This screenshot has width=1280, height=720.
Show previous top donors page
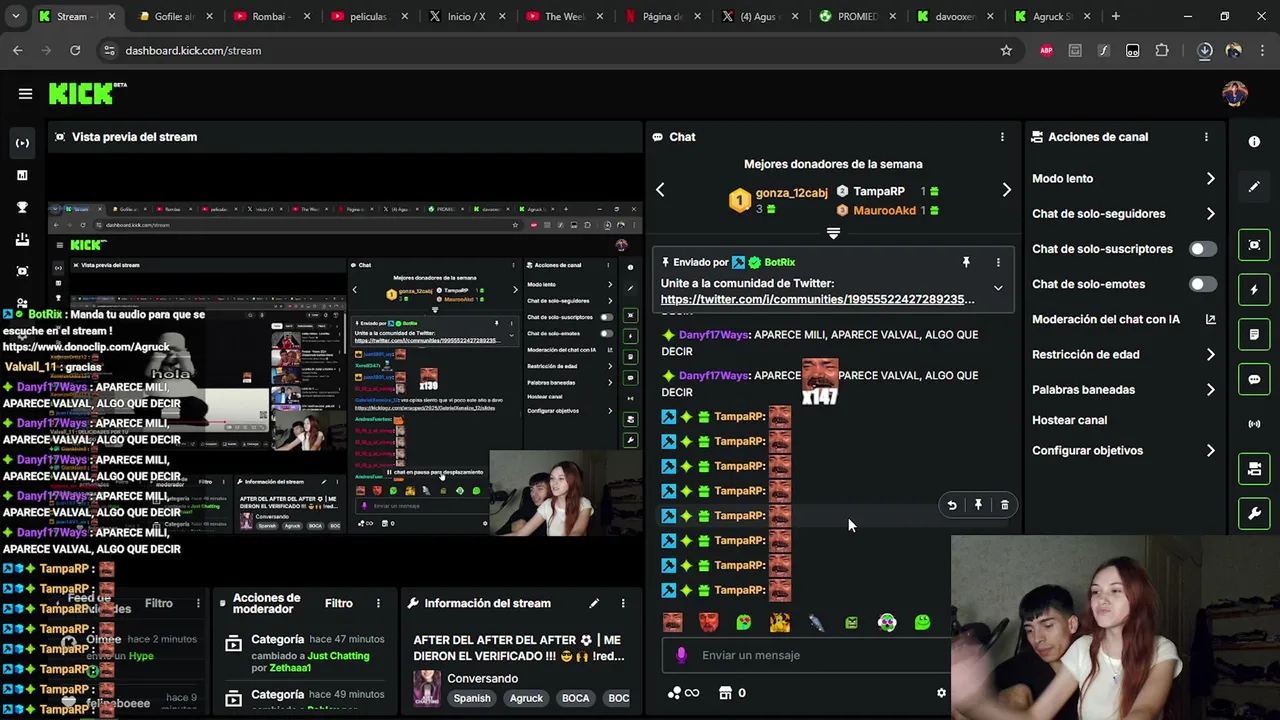pos(660,190)
